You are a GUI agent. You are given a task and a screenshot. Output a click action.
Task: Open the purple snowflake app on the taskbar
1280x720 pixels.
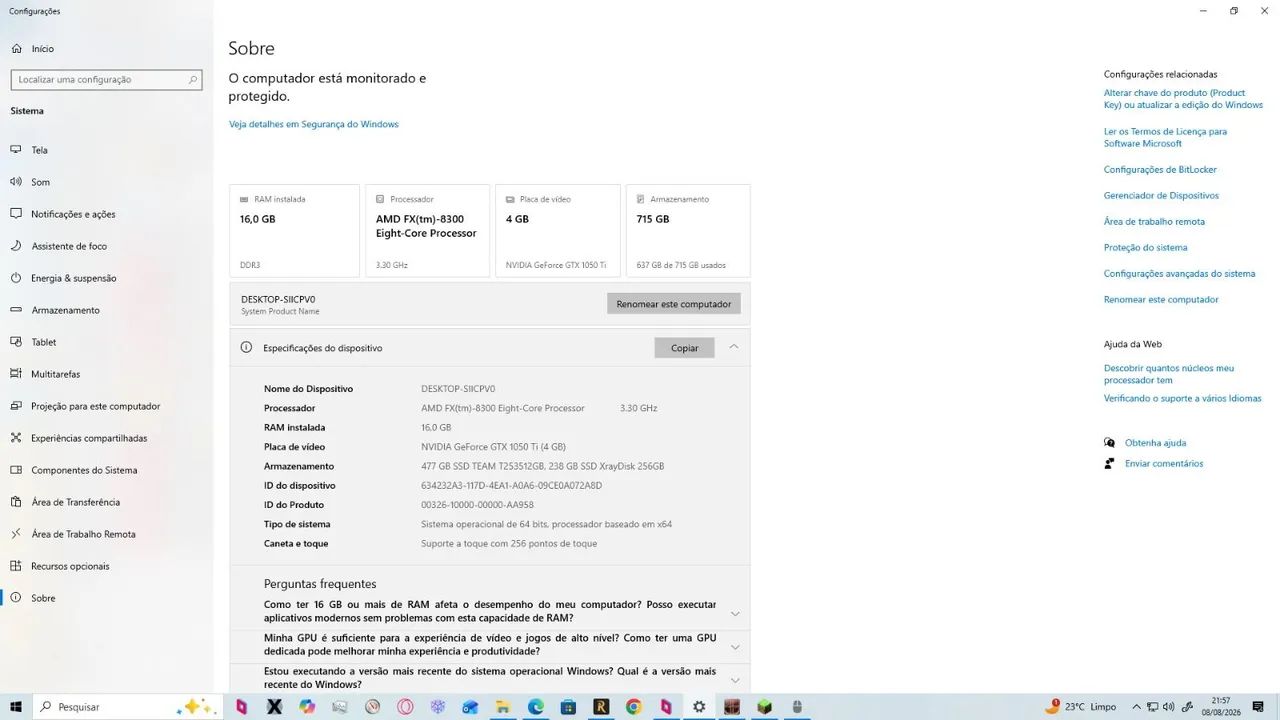pos(438,707)
